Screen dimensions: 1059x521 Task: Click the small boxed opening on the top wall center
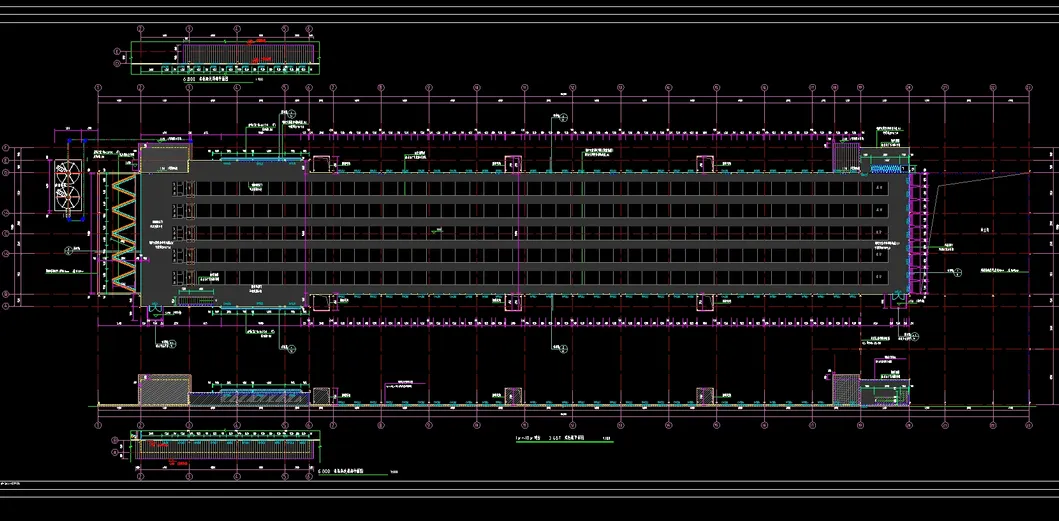click(x=513, y=164)
